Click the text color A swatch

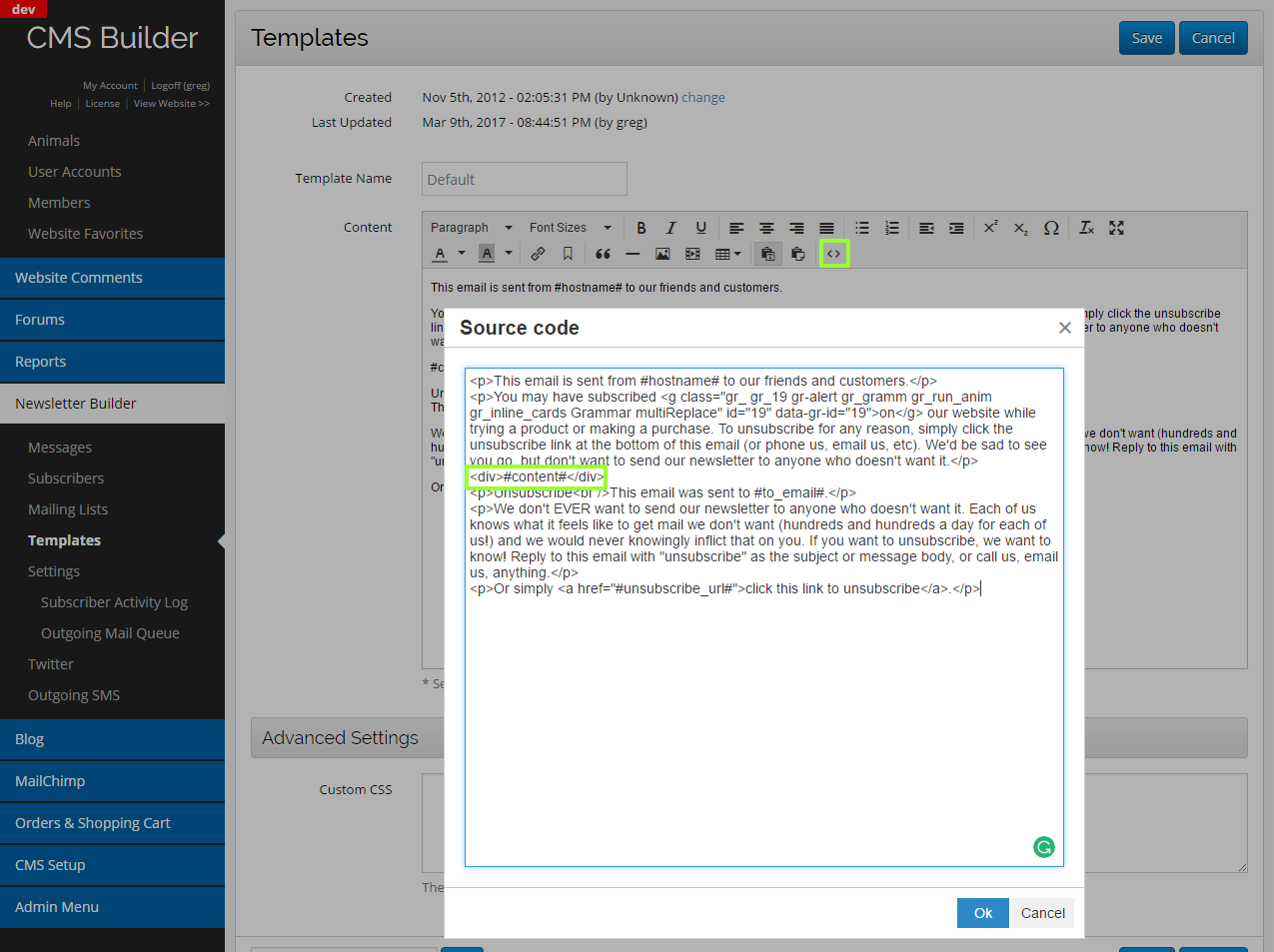pyautogui.click(x=440, y=254)
